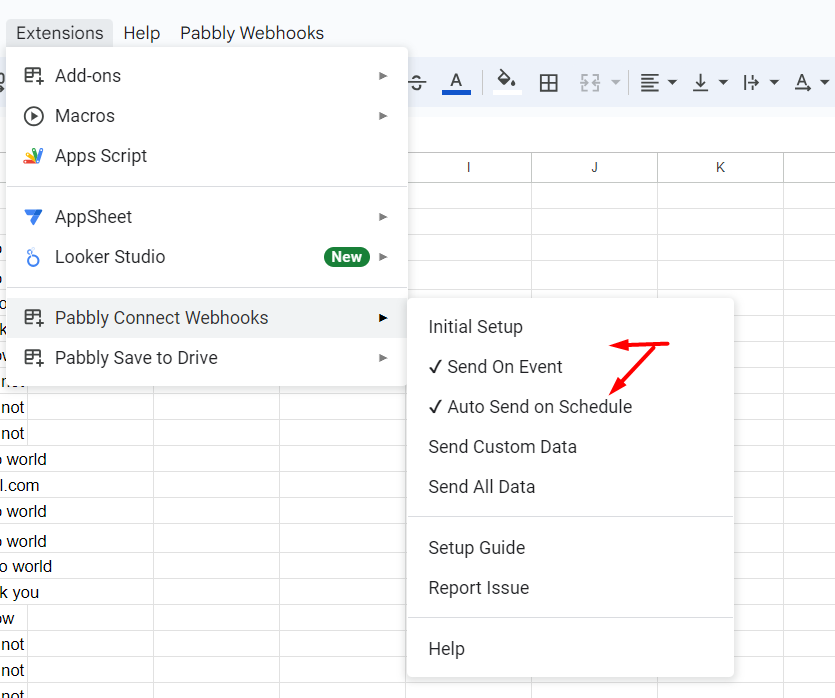The width and height of the screenshot is (835, 698).
Task: Expand the Macros submenu arrow
Action: pyautogui.click(x=383, y=116)
